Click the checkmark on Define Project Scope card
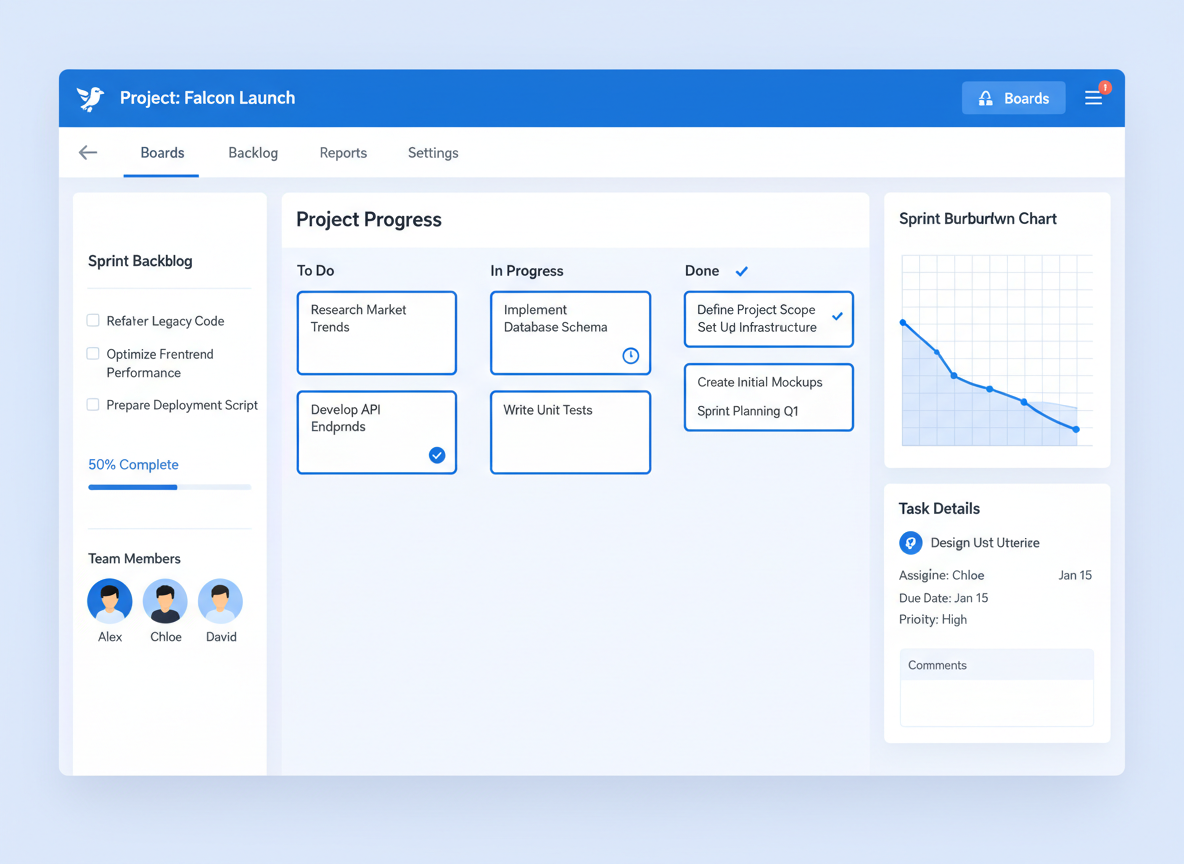Screen dimensions: 1184x864 837,316
